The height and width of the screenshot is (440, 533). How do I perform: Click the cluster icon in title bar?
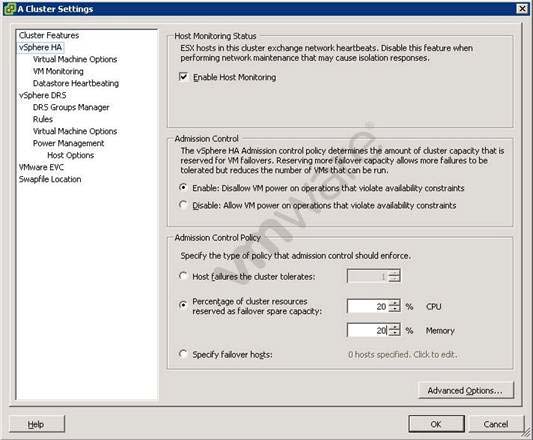pos(10,9)
